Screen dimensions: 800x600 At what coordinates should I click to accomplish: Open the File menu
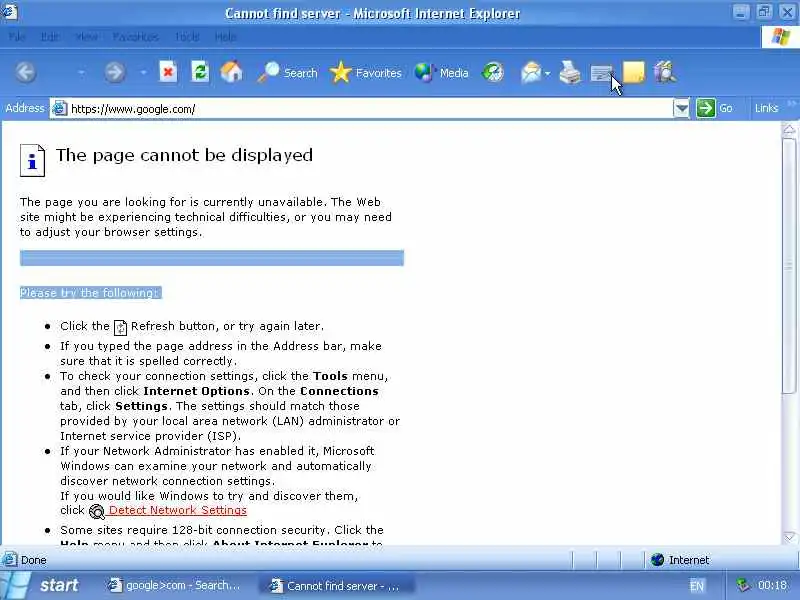pos(17,37)
